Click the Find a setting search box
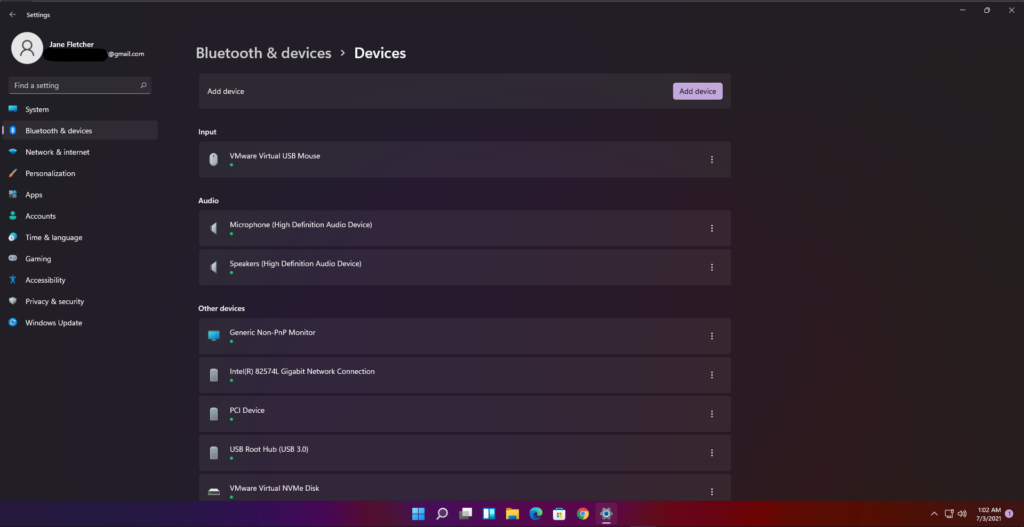1024x527 pixels. tap(80, 86)
